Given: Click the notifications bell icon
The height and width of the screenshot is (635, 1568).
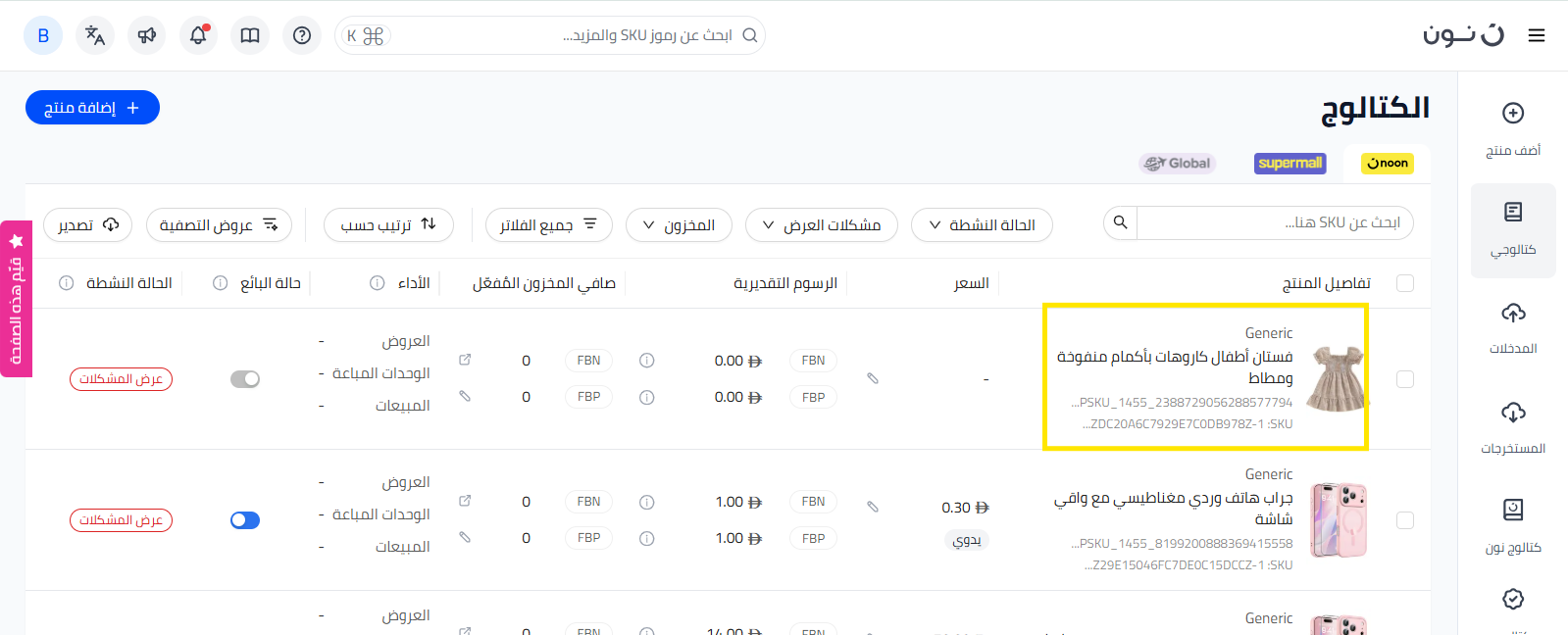Looking at the screenshot, I should pos(198,35).
